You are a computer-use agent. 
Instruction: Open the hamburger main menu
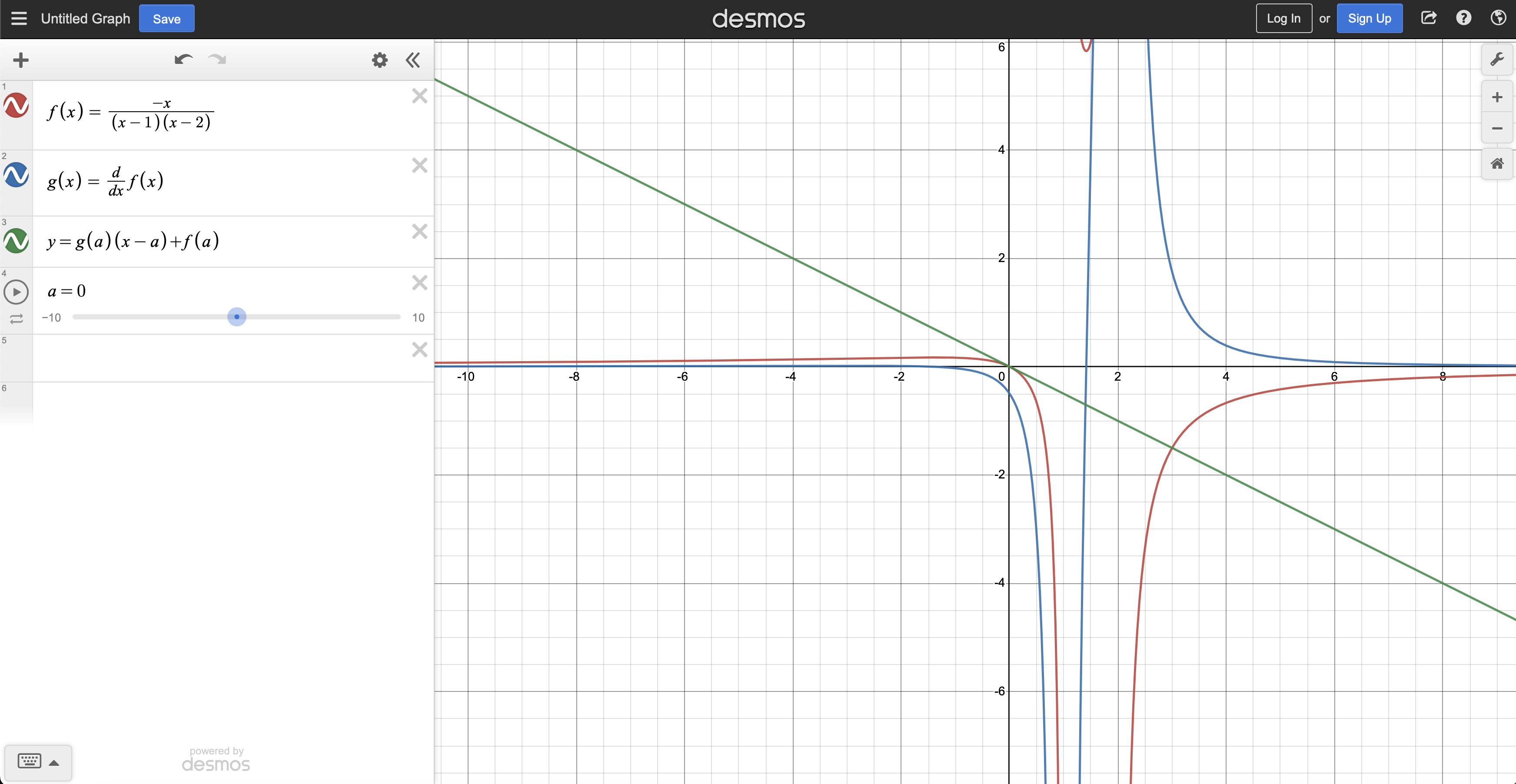coord(20,18)
